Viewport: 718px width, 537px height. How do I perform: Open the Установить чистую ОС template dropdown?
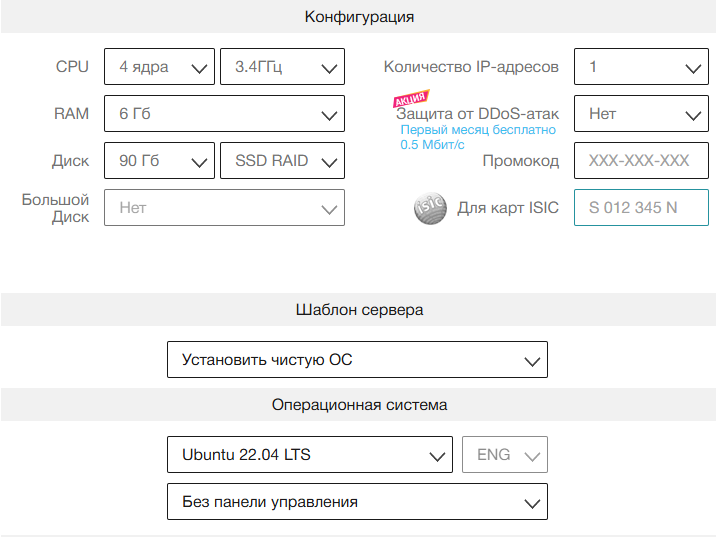coord(357,360)
